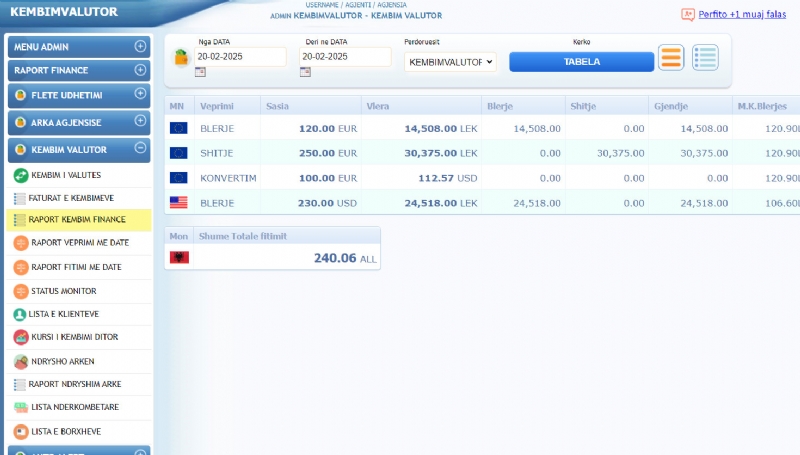Click the Lista e Klienteve icon

coord(21,314)
